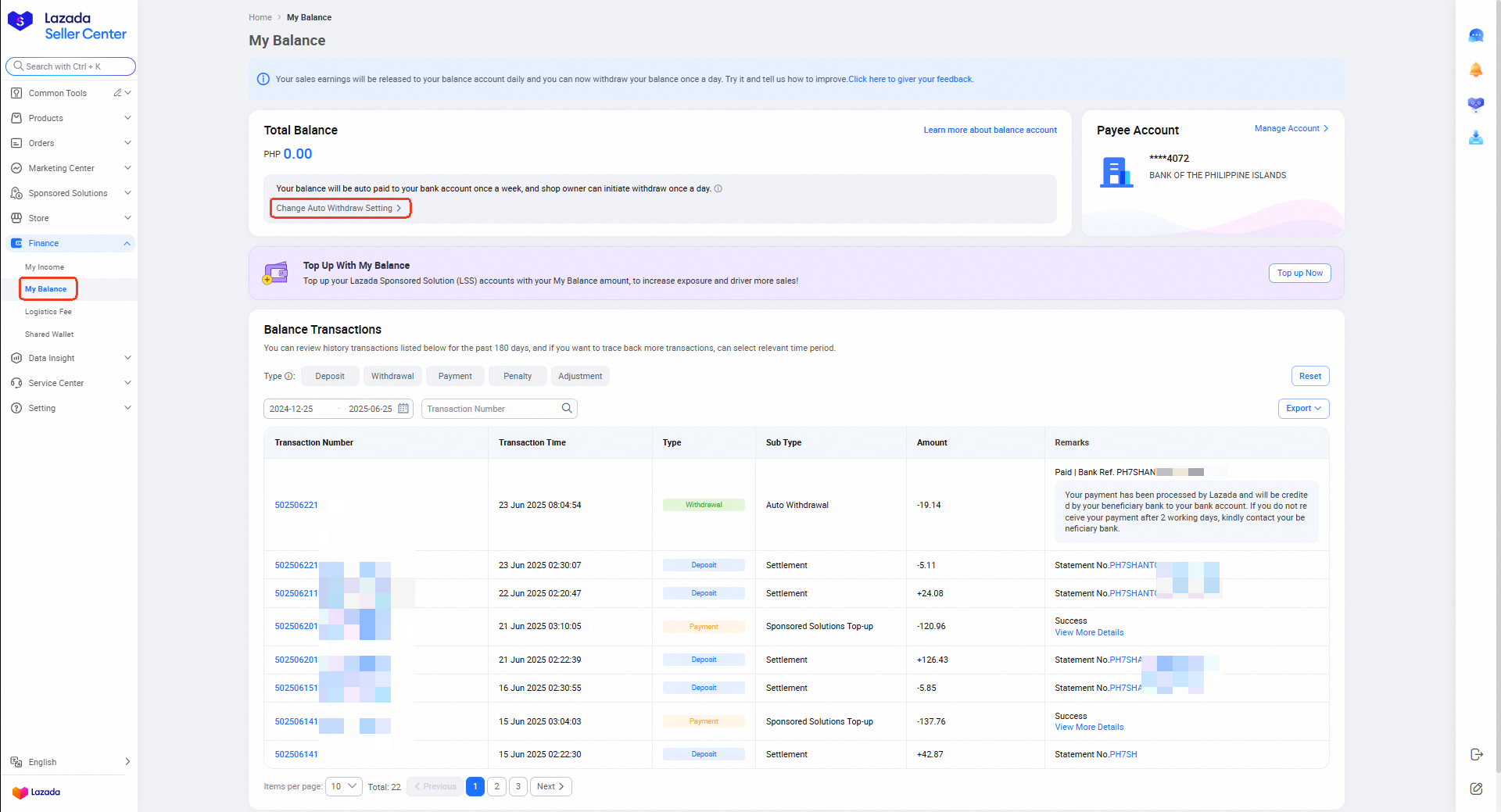
Task: Click the notification bell icon
Action: (x=1476, y=70)
